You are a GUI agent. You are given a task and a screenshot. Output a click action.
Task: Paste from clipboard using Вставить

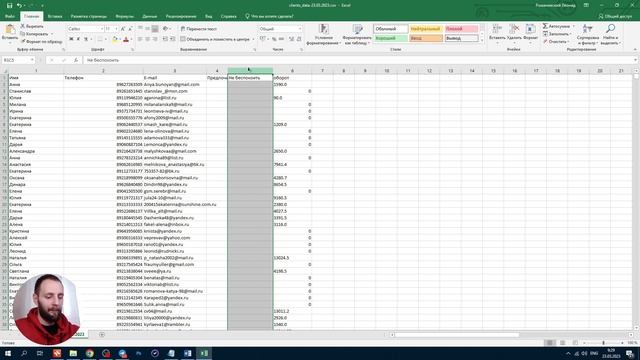pyautogui.click(x=10, y=33)
